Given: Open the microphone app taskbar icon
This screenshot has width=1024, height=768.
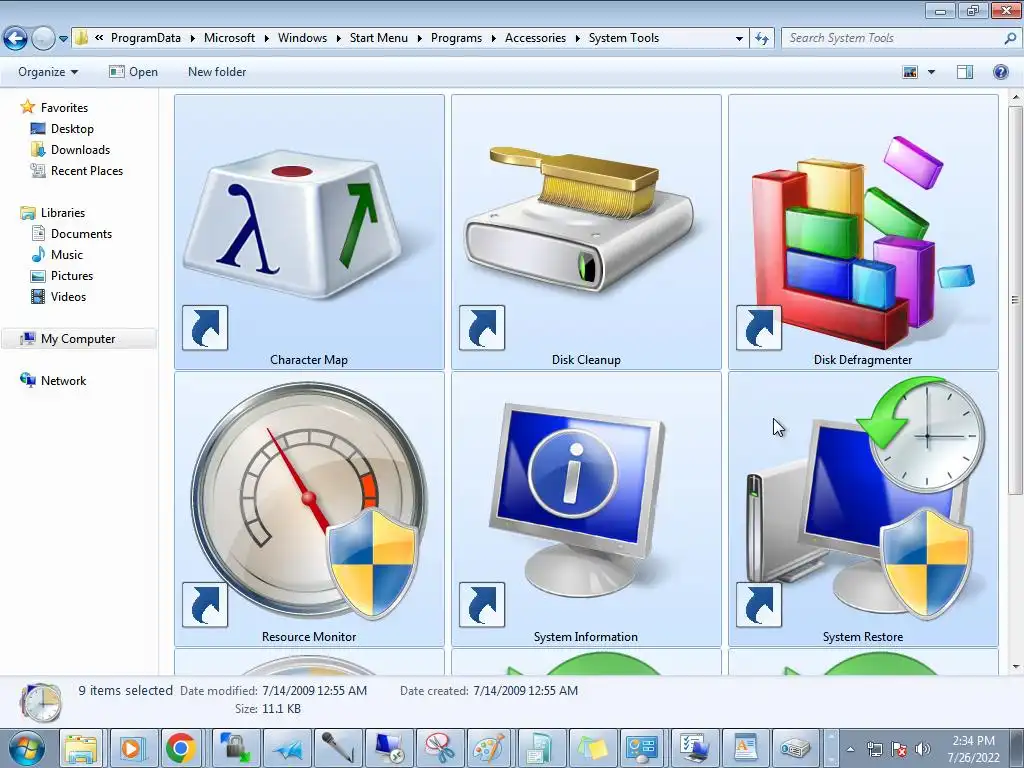Looking at the screenshot, I should pyautogui.click(x=338, y=748).
